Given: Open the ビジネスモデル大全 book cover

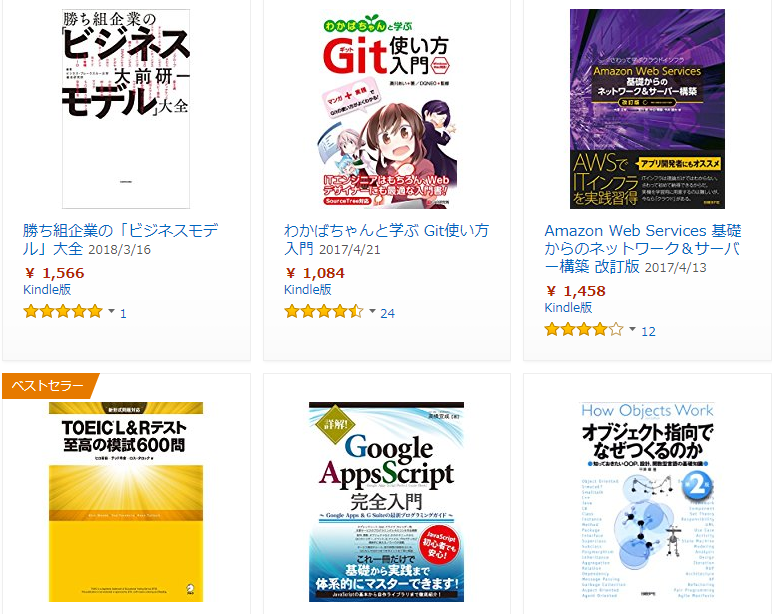Looking at the screenshot, I should click(x=126, y=109).
